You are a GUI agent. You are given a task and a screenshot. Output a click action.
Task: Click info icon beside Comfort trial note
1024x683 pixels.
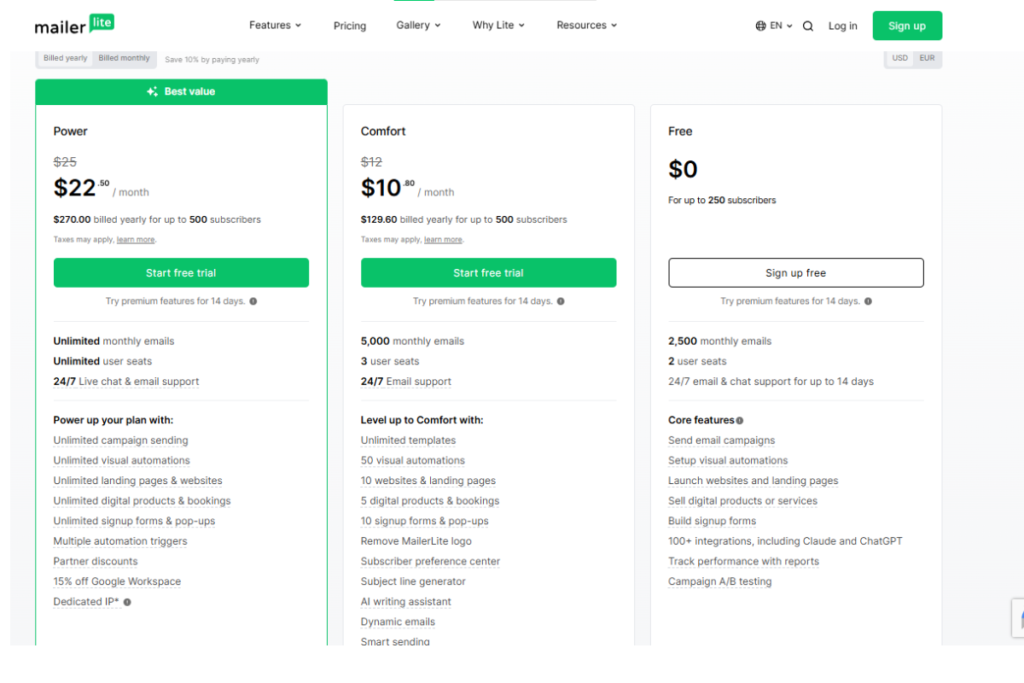560,301
